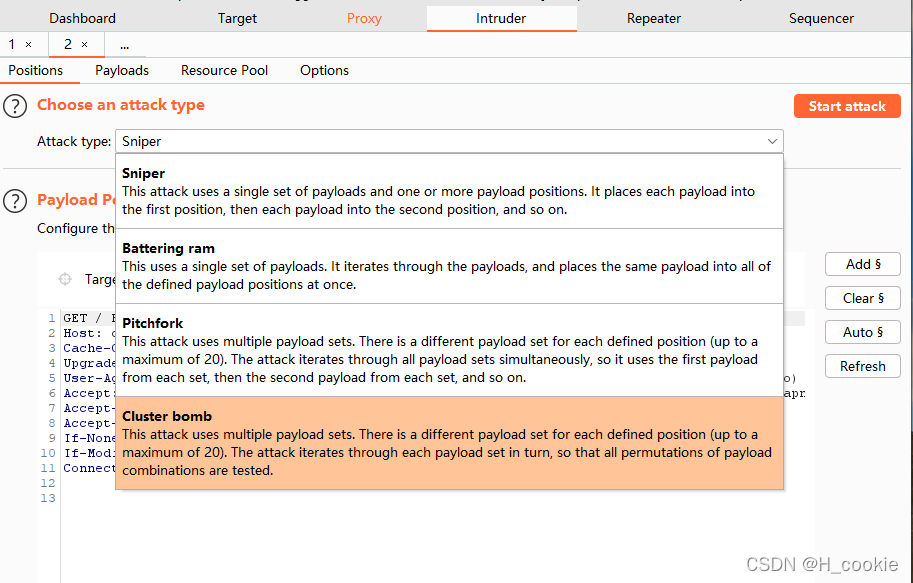This screenshot has height=583, width=913.
Task: Click the Clear § button
Action: 863,298
